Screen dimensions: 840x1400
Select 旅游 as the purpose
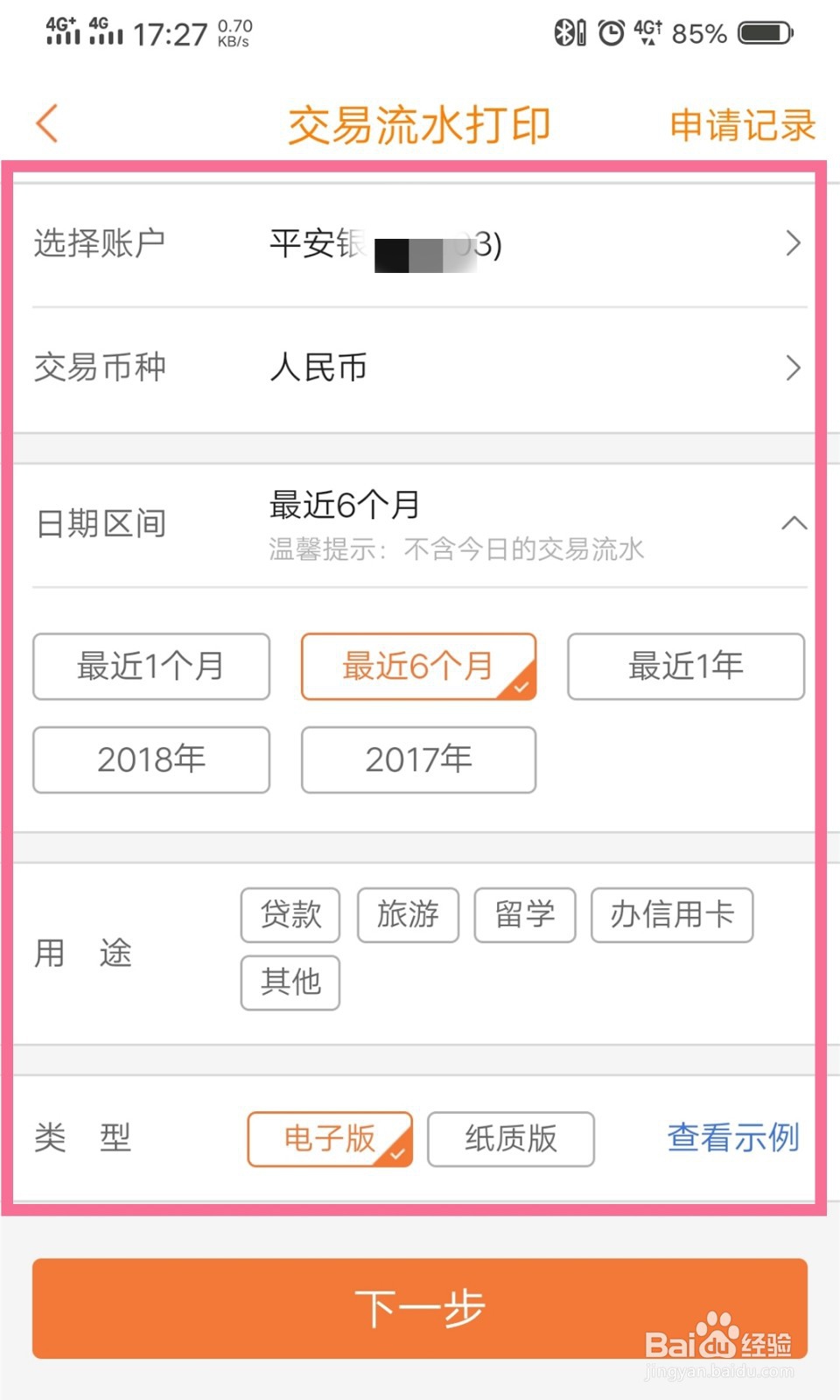point(408,915)
